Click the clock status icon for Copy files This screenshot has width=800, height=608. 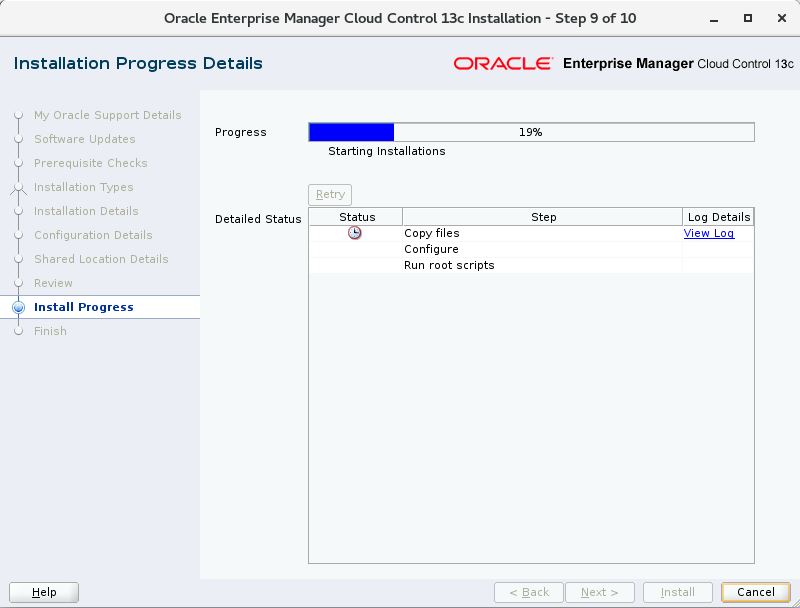[355, 233]
